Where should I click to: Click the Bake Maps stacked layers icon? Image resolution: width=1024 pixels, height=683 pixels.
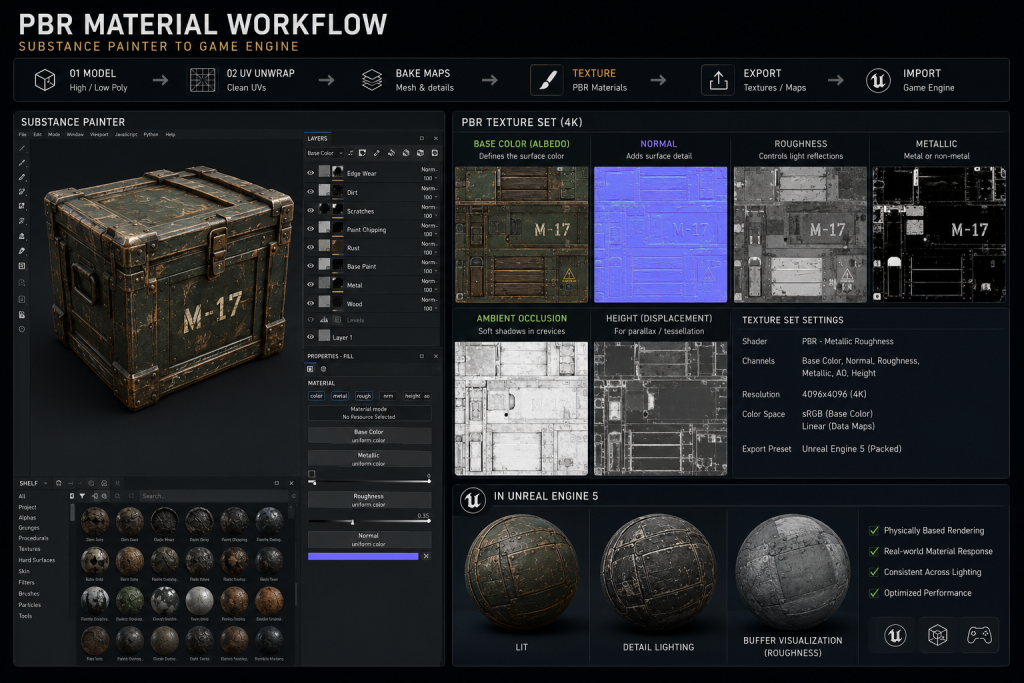pyautogui.click(x=372, y=80)
